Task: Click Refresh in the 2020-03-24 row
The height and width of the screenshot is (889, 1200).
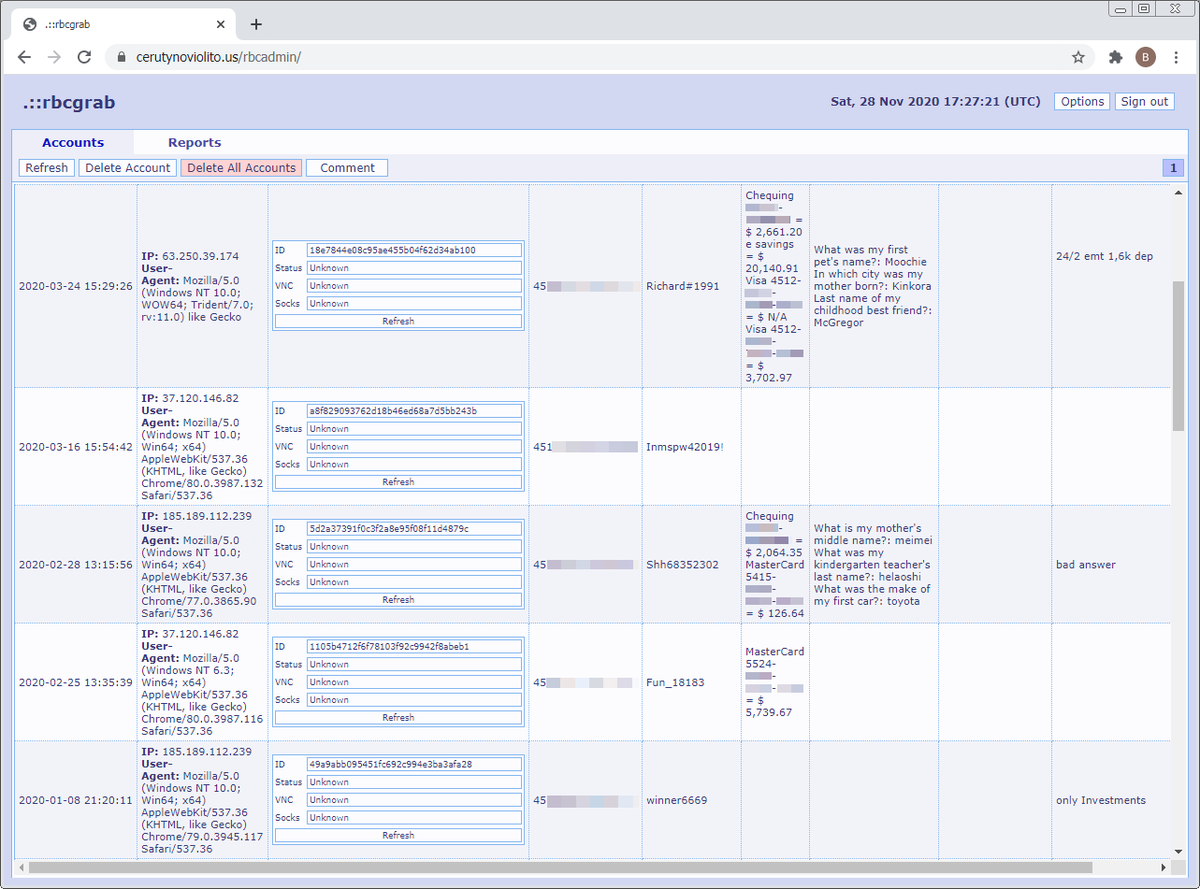Action: tap(398, 321)
